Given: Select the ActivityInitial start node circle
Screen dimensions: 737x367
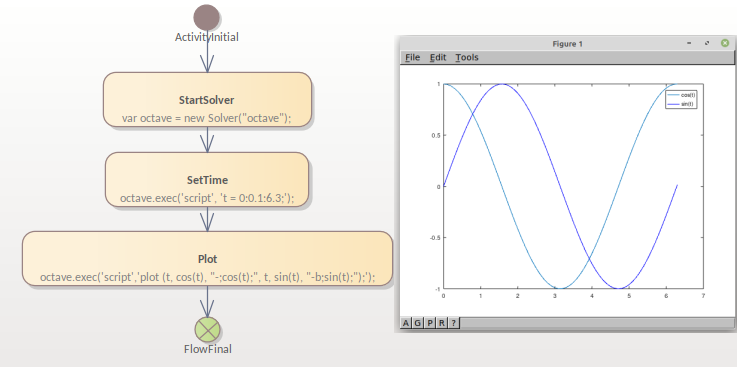Looking at the screenshot, I should pyautogui.click(x=206, y=17).
